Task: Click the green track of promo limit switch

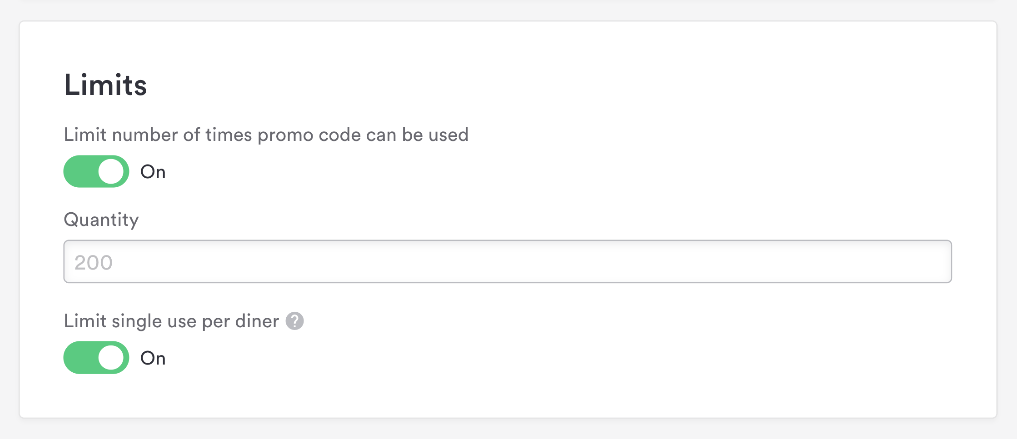Action: (x=80, y=172)
